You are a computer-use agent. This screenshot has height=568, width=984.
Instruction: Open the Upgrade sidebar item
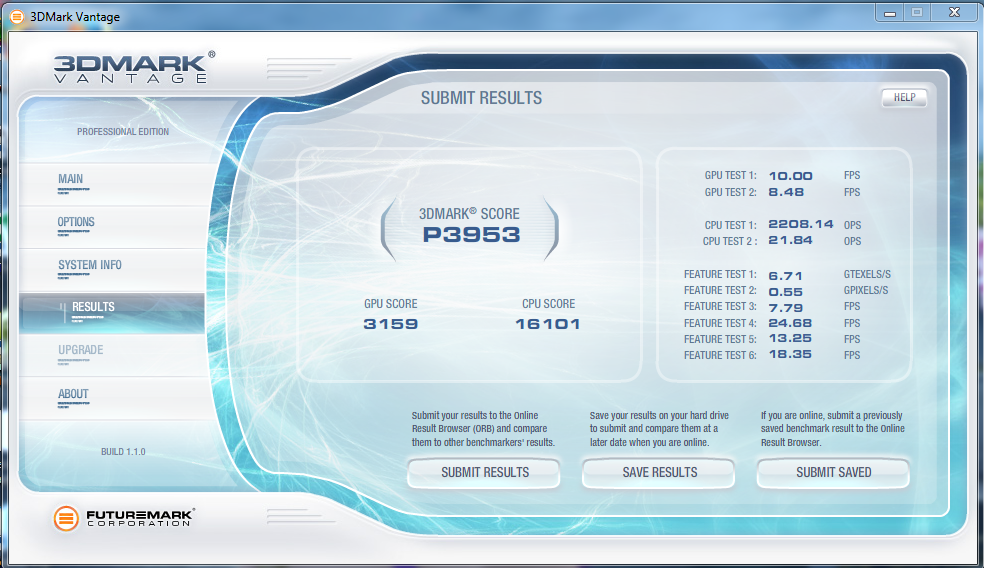(x=81, y=350)
